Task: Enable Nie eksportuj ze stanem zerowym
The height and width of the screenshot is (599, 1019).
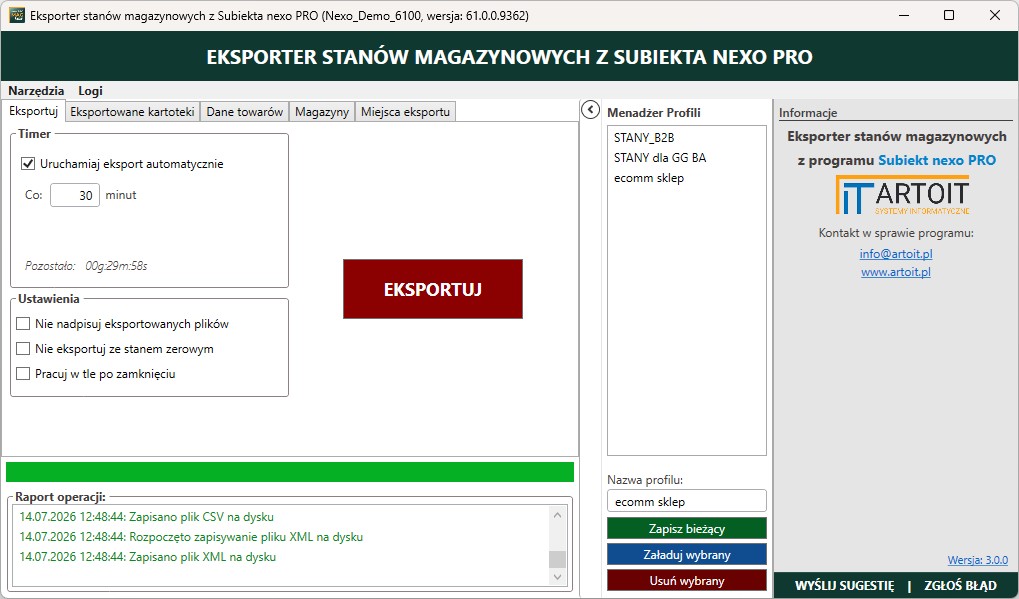Action: click(x=23, y=349)
